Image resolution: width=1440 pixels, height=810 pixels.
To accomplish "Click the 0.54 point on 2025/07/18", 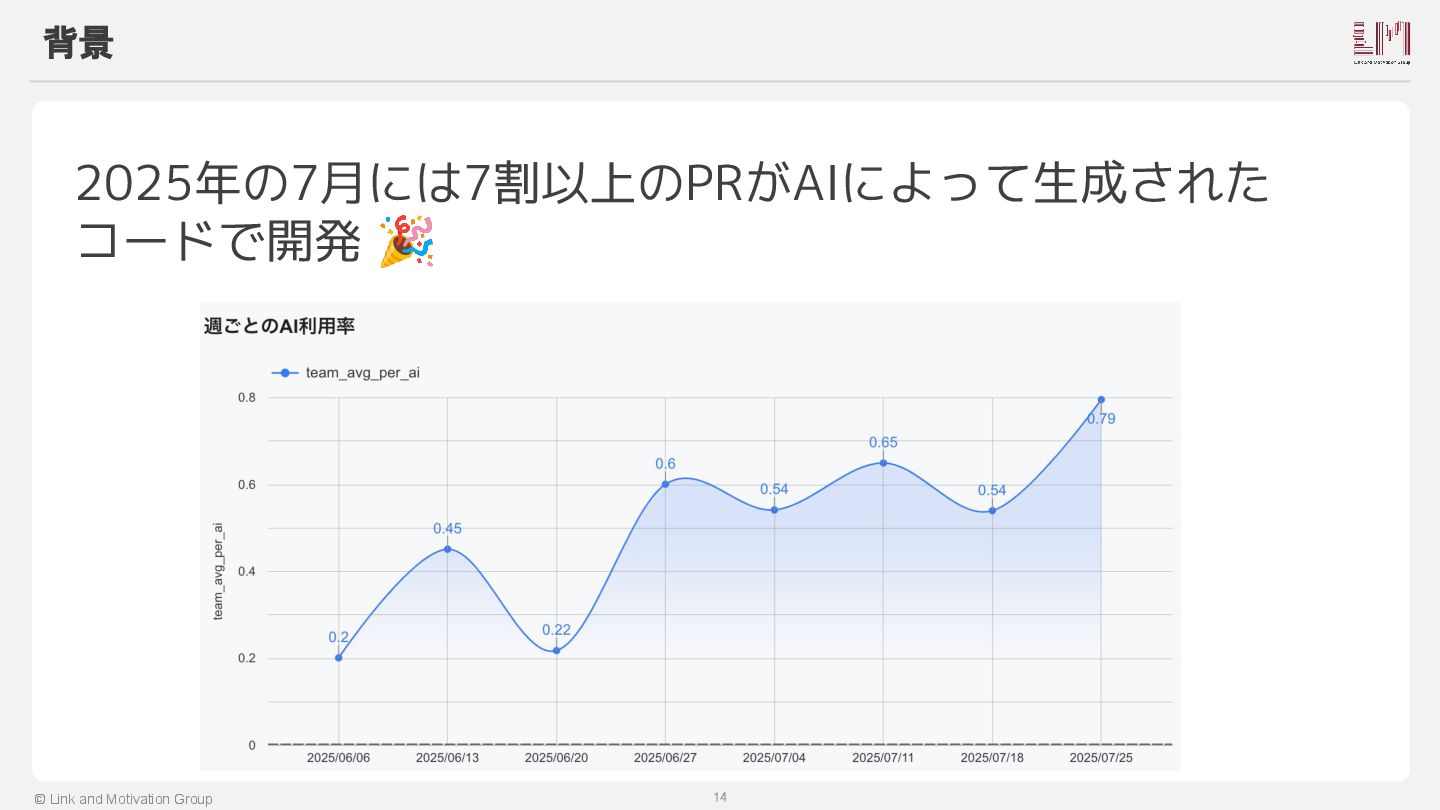I will click(x=992, y=511).
